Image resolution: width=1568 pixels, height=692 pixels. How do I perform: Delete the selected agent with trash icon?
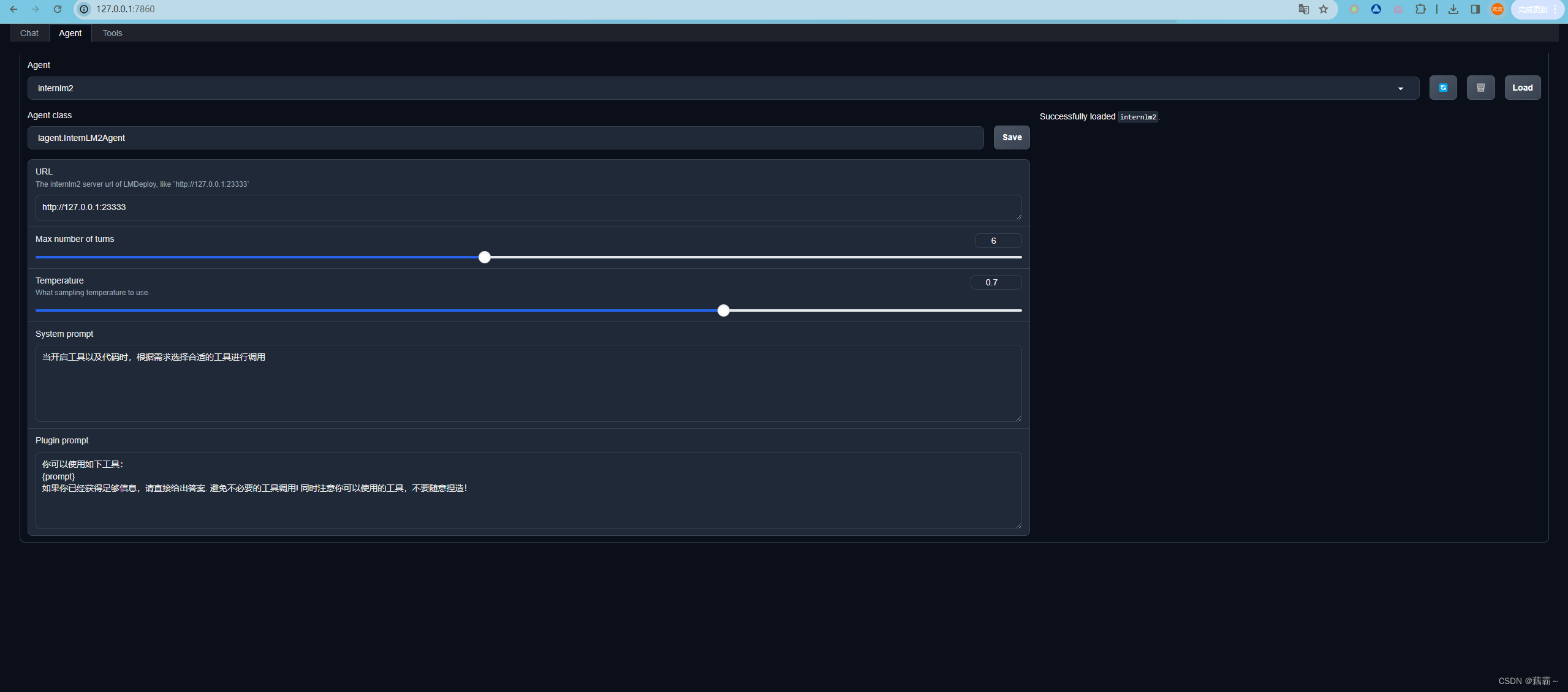click(x=1480, y=88)
